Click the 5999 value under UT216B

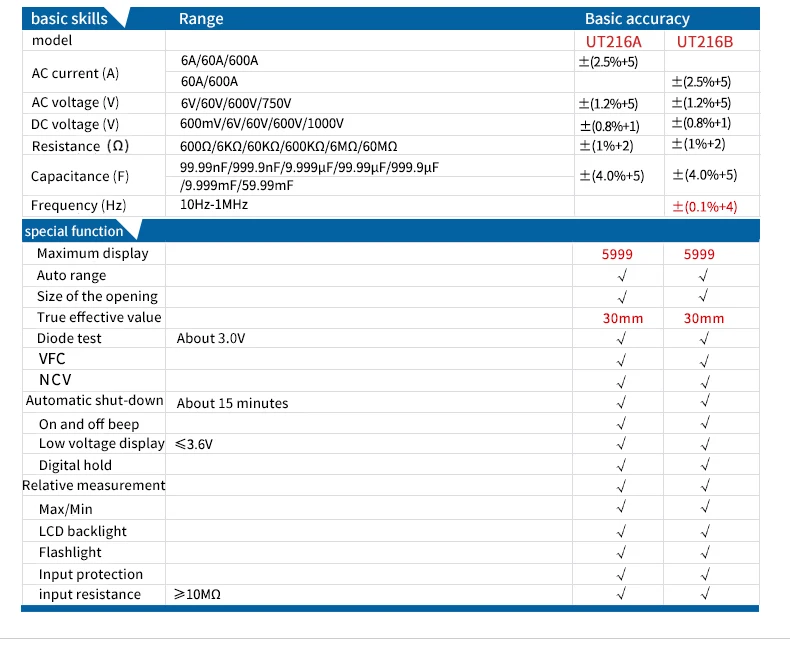tap(699, 254)
